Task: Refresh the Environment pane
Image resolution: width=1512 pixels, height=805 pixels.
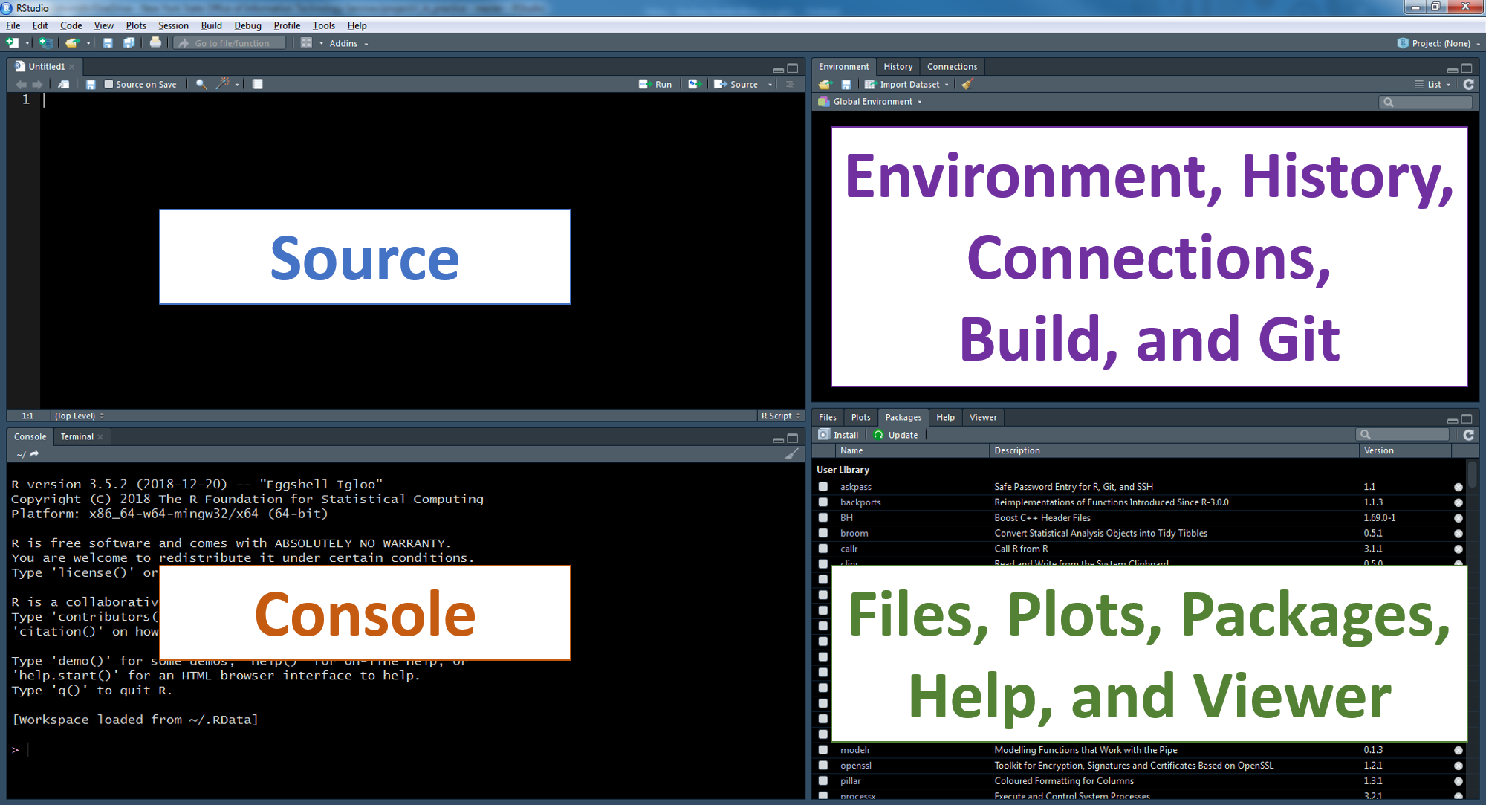Action: [1468, 85]
